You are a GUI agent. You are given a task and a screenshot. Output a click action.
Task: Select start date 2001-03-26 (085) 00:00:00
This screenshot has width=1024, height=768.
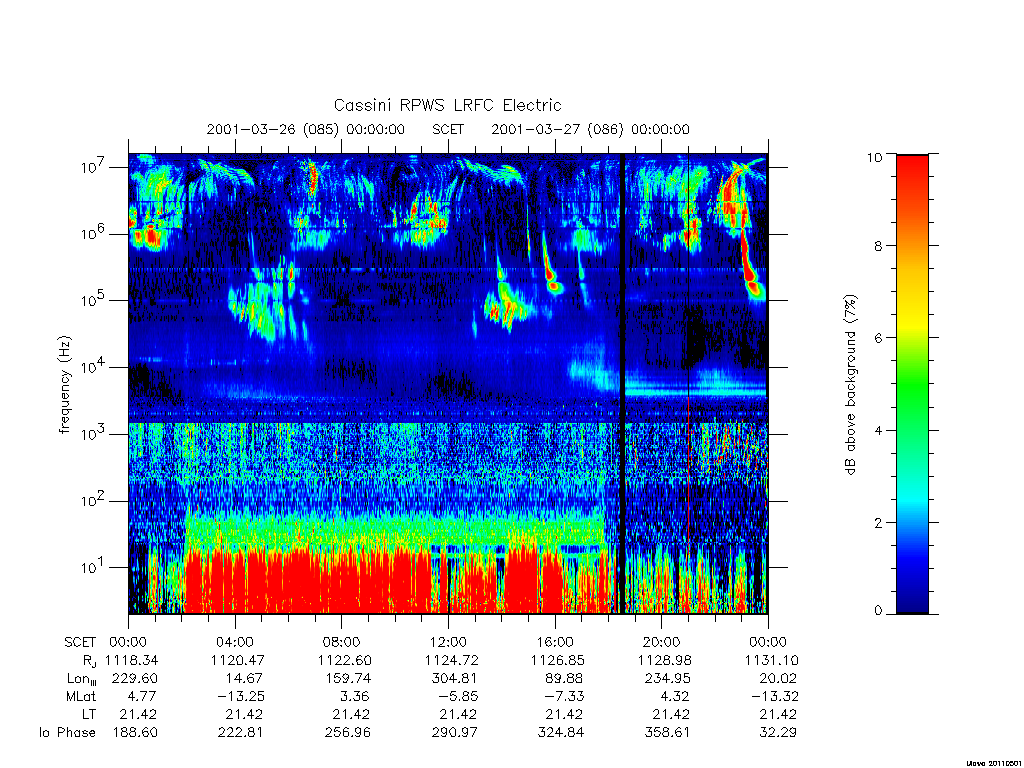click(x=306, y=129)
